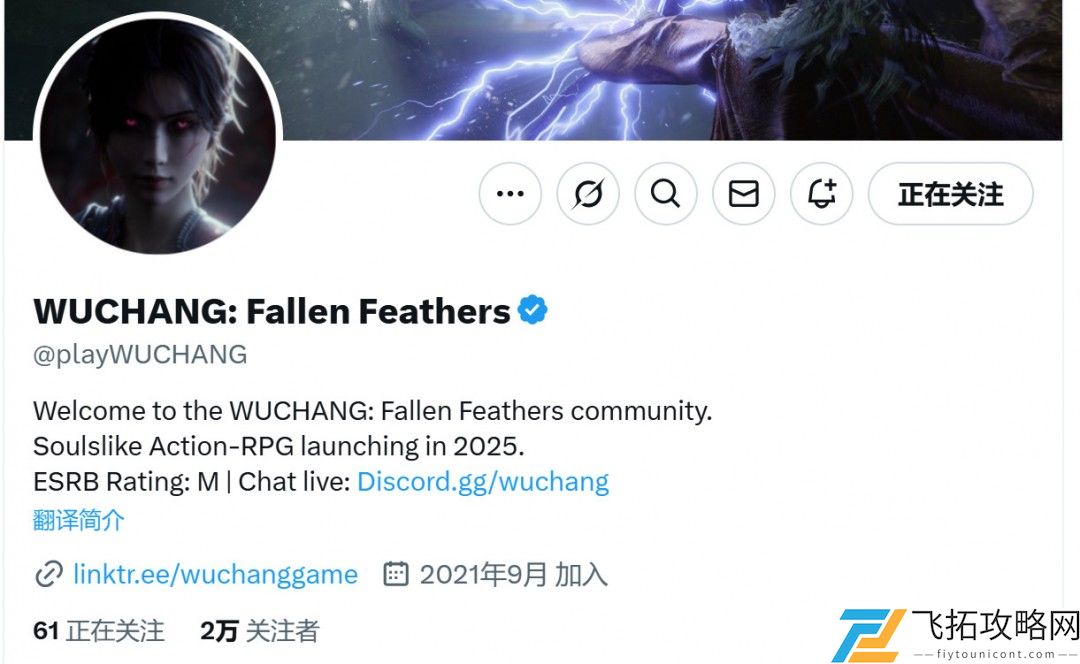1080x664 pixels.
Task: View the 2万 关注者 followers list
Action: pyautogui.click(x=260, y=631)
